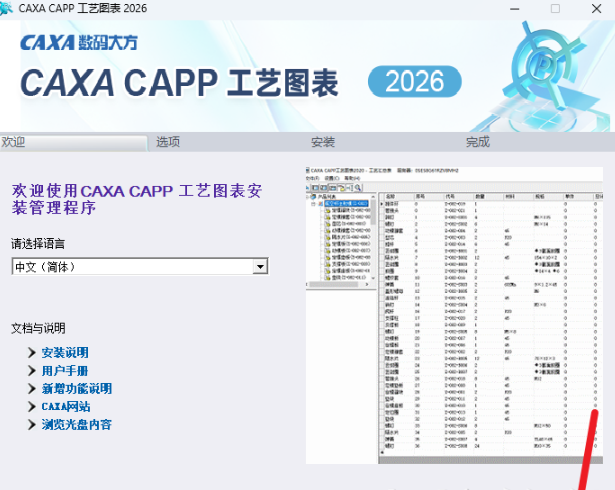The height and width of the screenshot is (490, 615).
Task: Close the CAXA CAPP installer window
Action: click(x=596, y=9)
